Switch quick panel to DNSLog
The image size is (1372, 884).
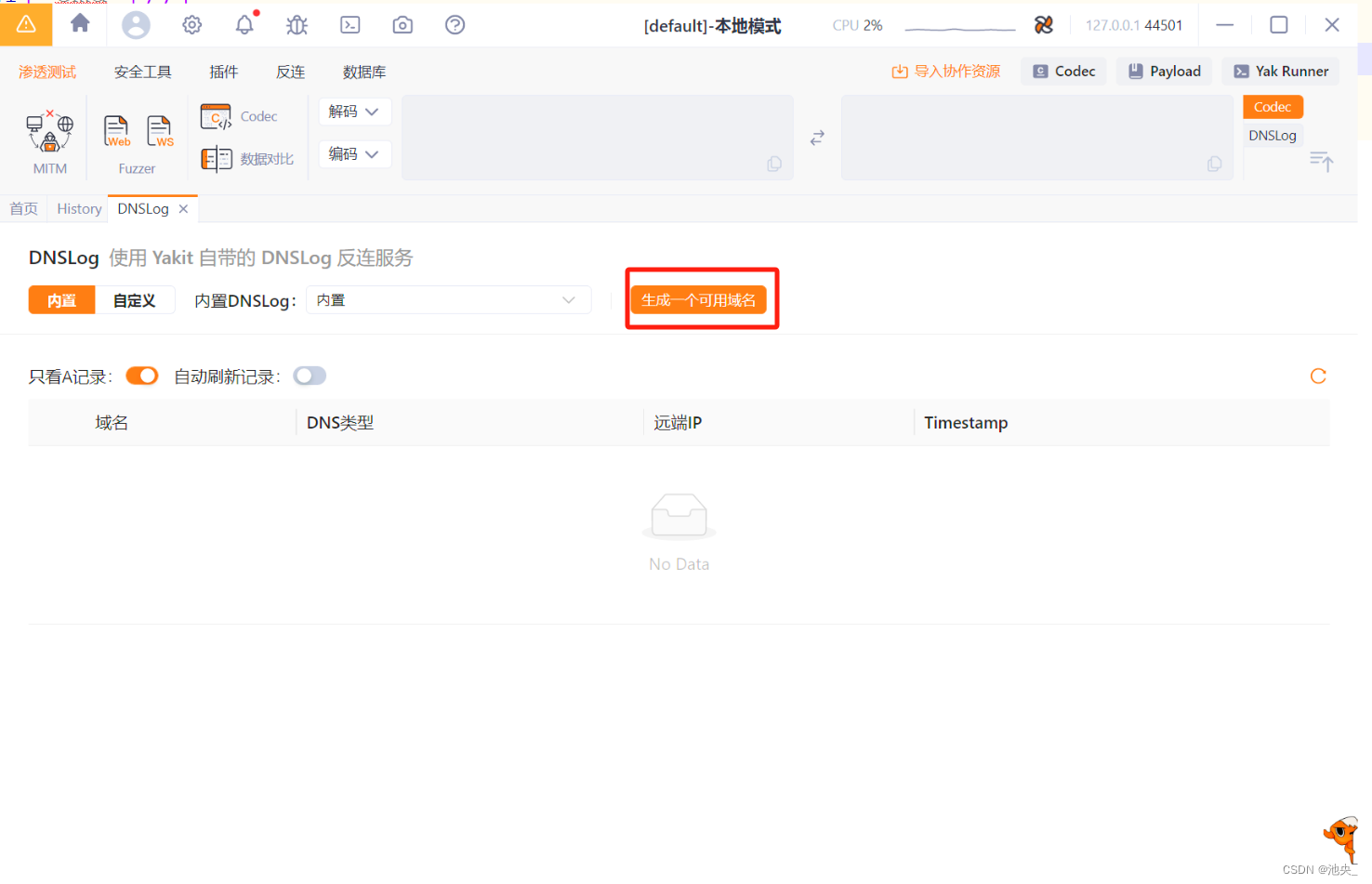tap(1273, 136)
